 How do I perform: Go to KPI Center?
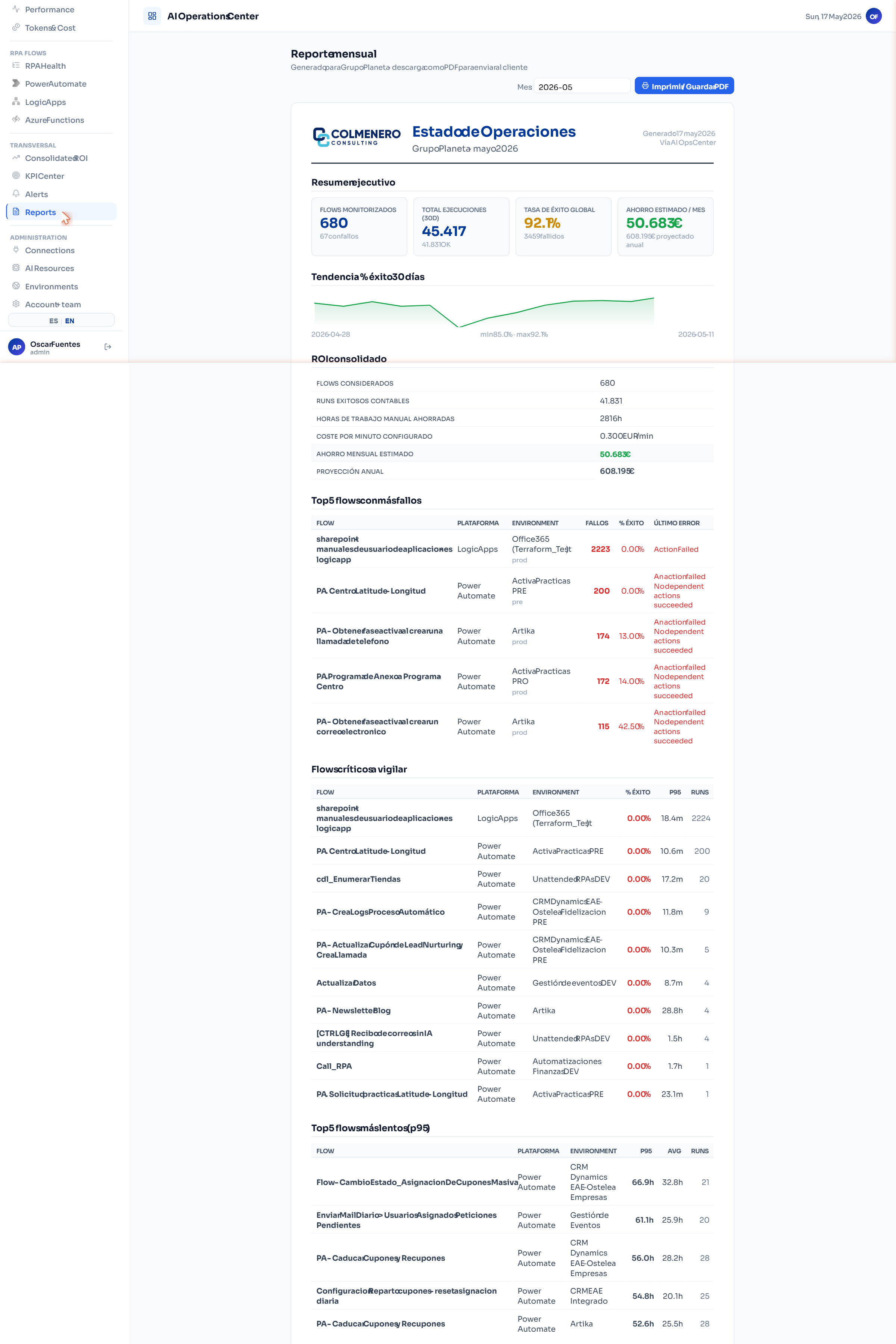pos(62,176)
